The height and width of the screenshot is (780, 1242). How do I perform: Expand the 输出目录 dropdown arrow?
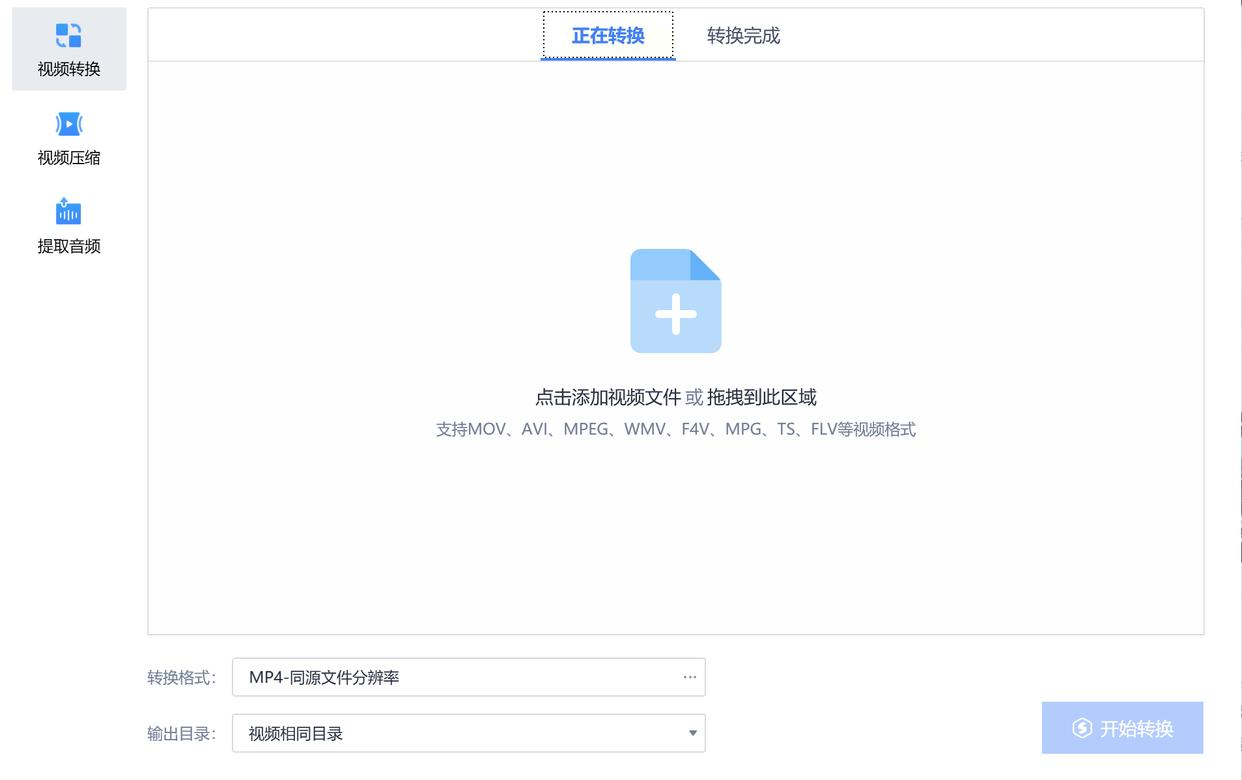(693, 733)
